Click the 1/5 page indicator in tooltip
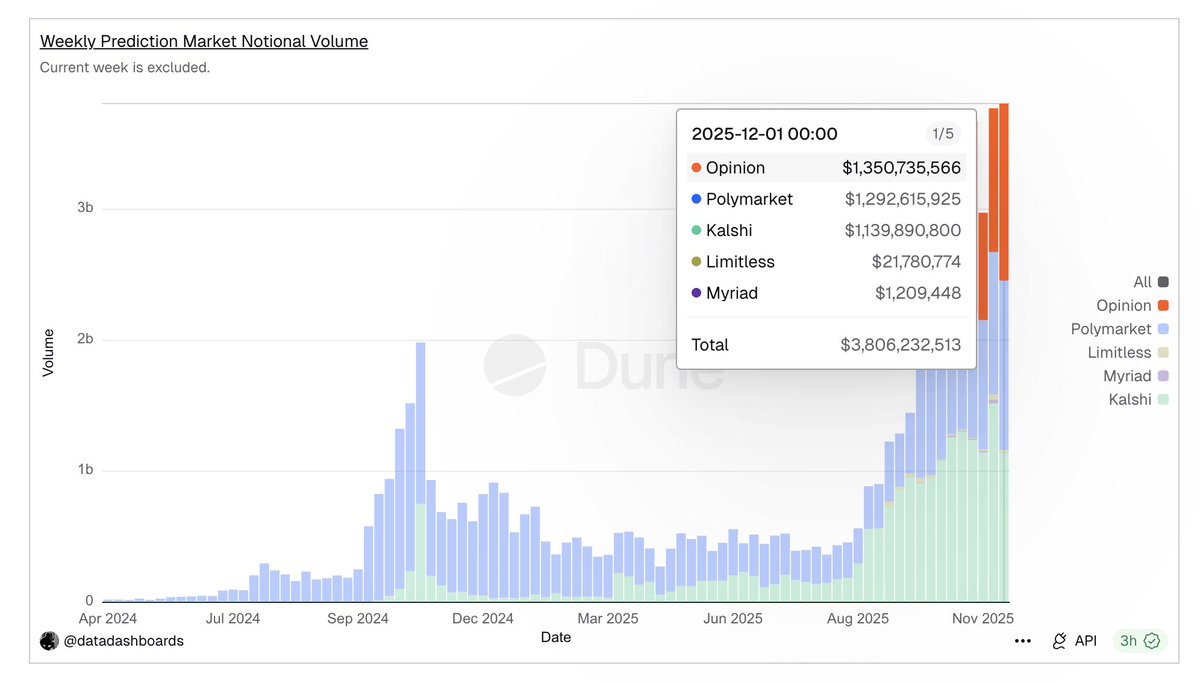The height and width of the screenshot is (683, 1200). coord(943,134)
